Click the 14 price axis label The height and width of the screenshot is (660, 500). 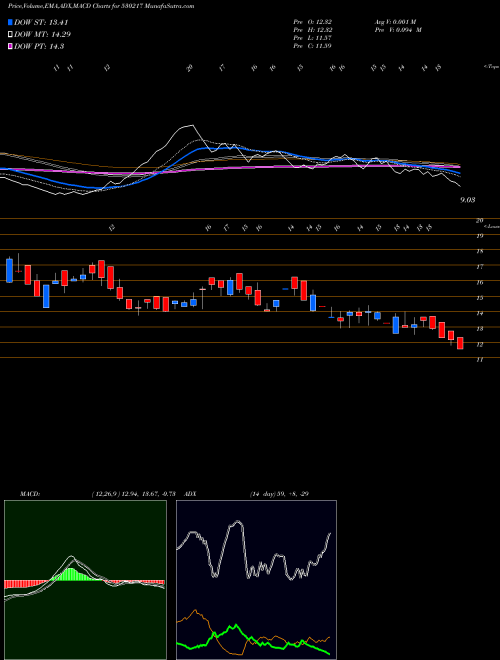479,313
